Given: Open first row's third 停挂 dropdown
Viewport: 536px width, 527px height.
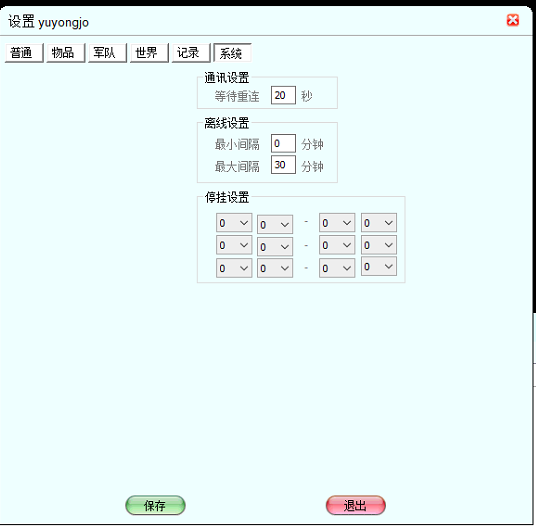Looking at the screenshot, I should tap(337, 223).
